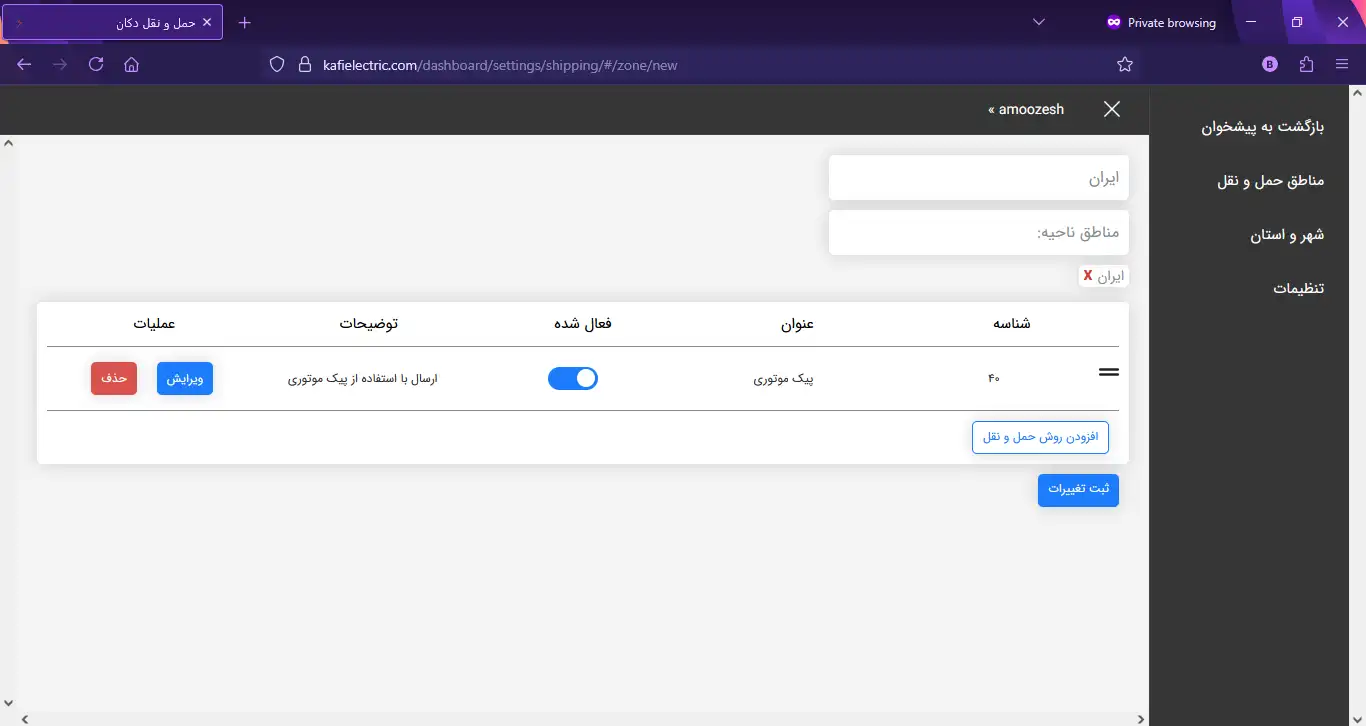The height and width of the screenshot is (726, 1366).
Task: Click the tracking protection shield icon
Action: [x=276, y=64]
